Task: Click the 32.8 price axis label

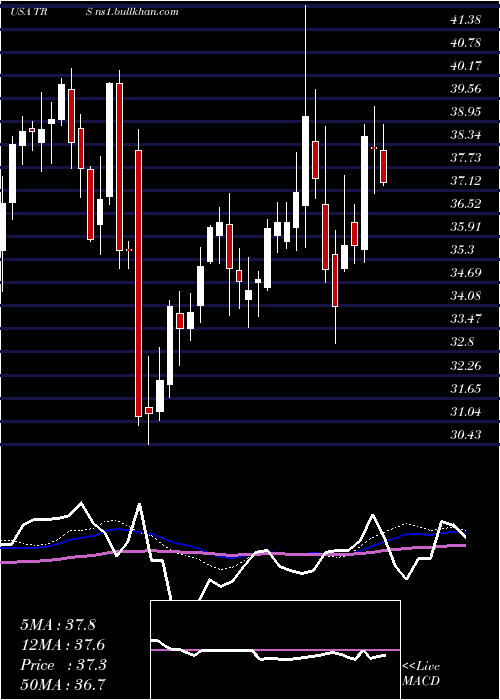Action: (x=462, y=342)
